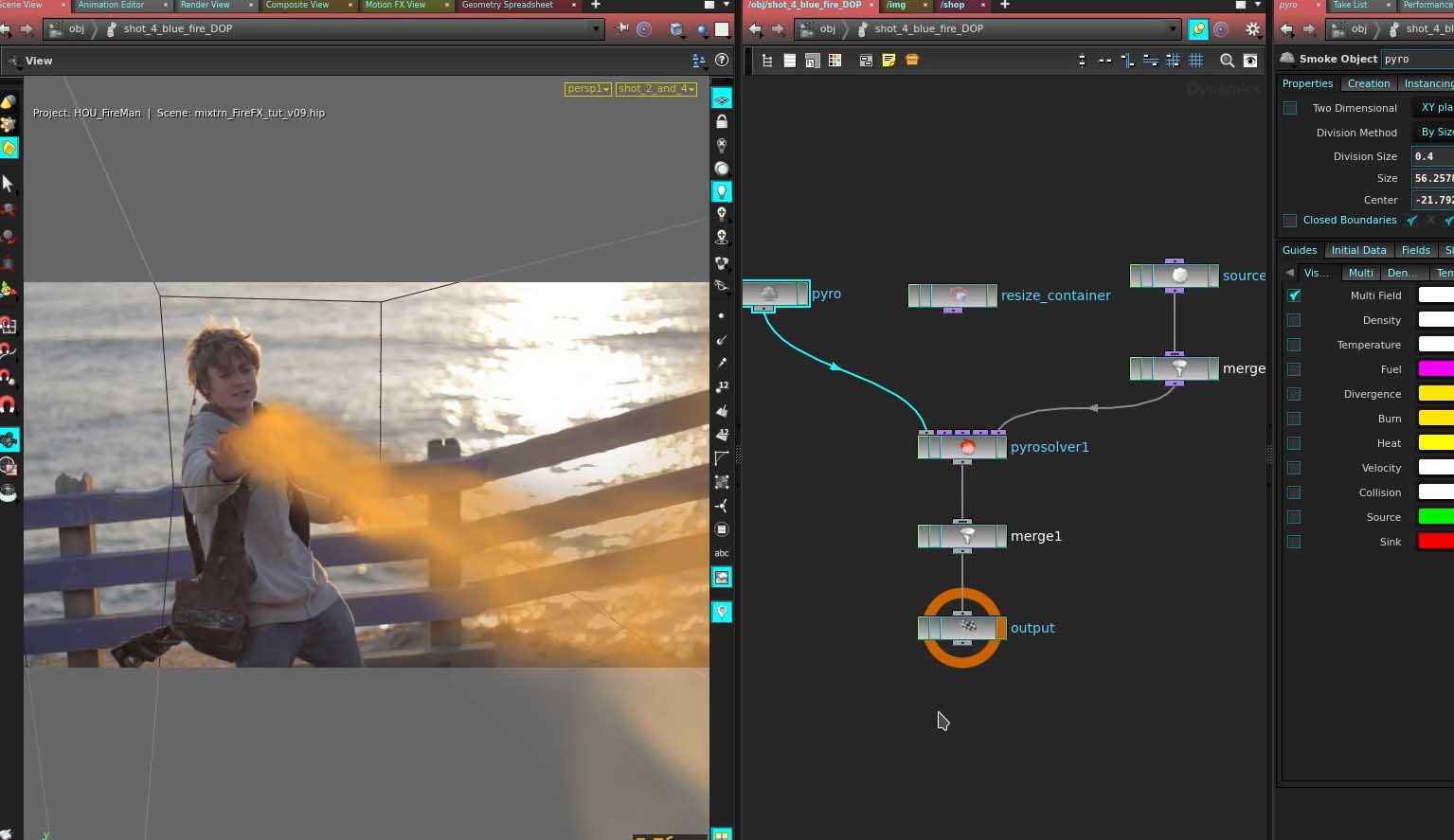Switch to the Geometry Spreadsheet tab
This screenshot has width=1454, height=840.
point(508,6)
